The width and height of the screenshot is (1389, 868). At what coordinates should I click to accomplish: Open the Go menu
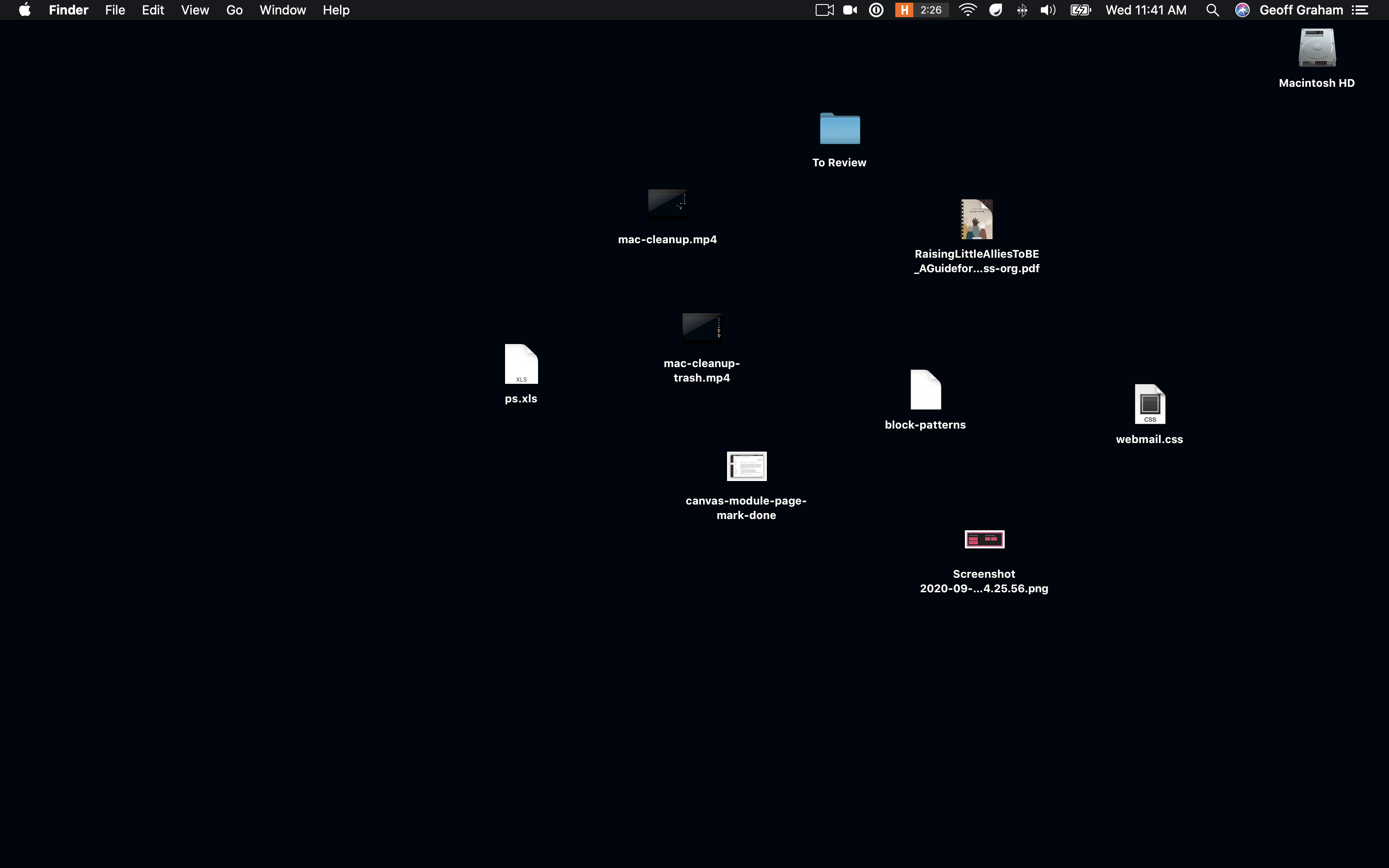(234, 10)
